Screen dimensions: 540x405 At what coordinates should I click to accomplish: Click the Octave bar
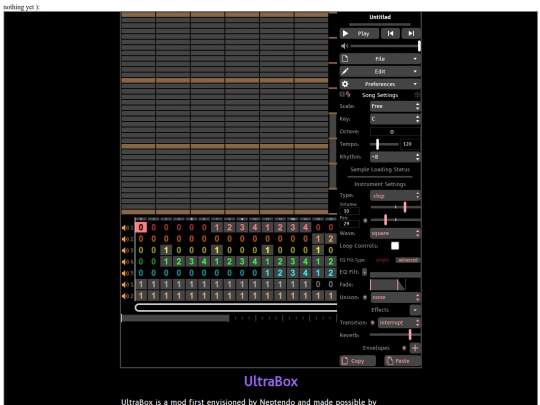tap(395, 132)
